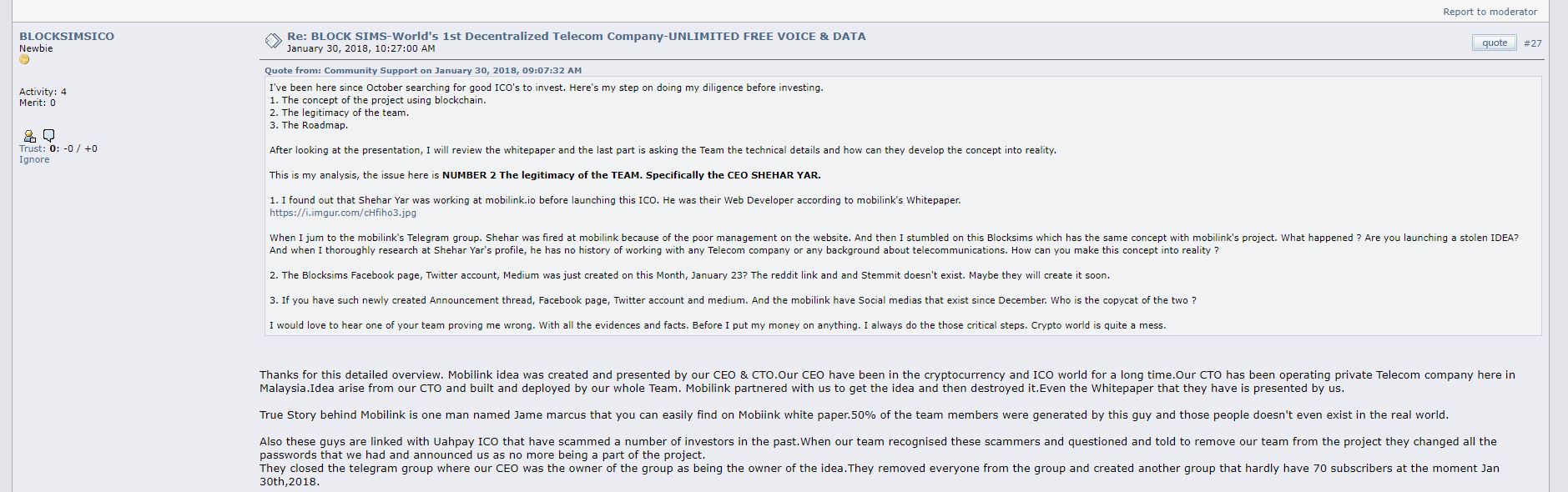Viewport: 1568px width, 492px height.
Task: Click the bold NUMBER 2 legitimacy sentence
Action: pos(631,175)
